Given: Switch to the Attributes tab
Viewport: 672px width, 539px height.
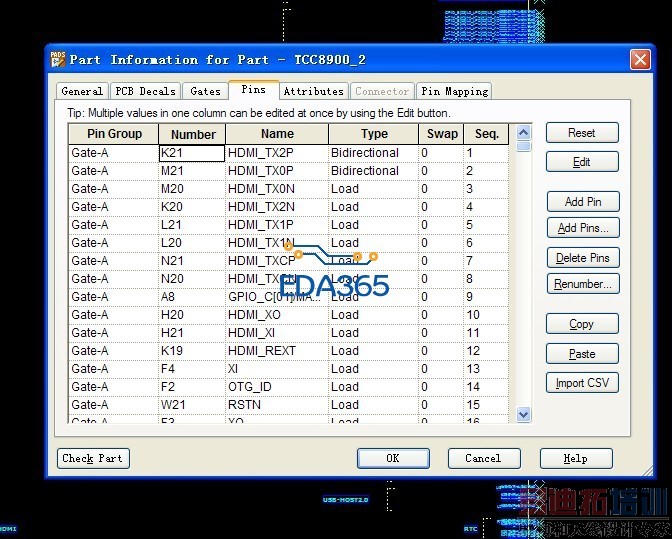Looking at the screenshot, I should [314, 91].
